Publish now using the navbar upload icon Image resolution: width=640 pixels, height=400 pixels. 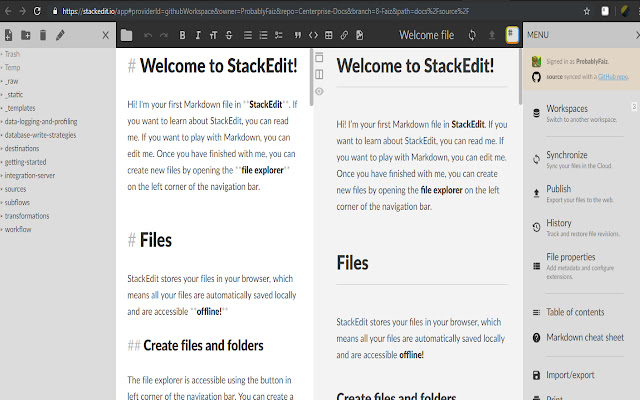492,35
